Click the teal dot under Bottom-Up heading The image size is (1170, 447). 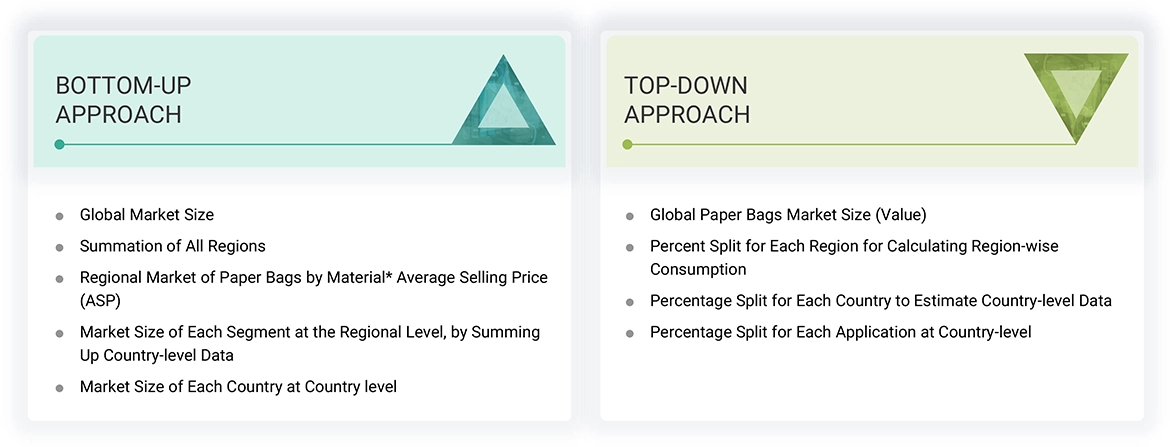click(60, 144)
